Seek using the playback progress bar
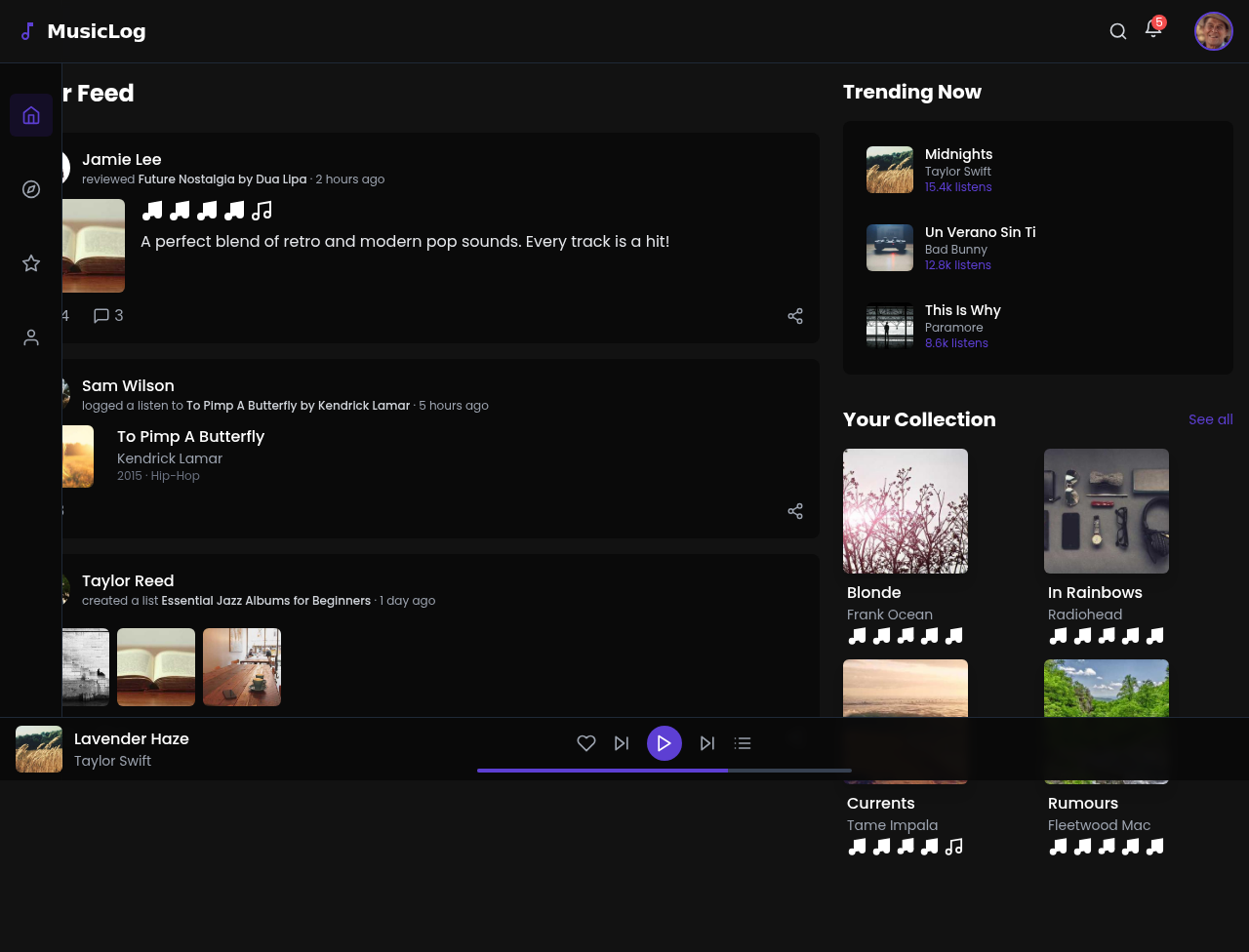Viewport: 1249px width, 952px height. pos(665,771)
